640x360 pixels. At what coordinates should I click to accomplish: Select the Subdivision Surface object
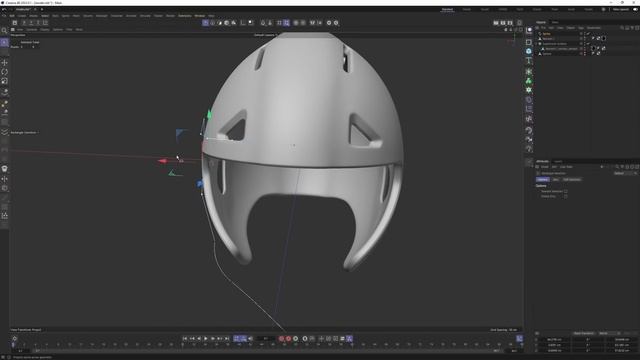click(x=554, y=44)
